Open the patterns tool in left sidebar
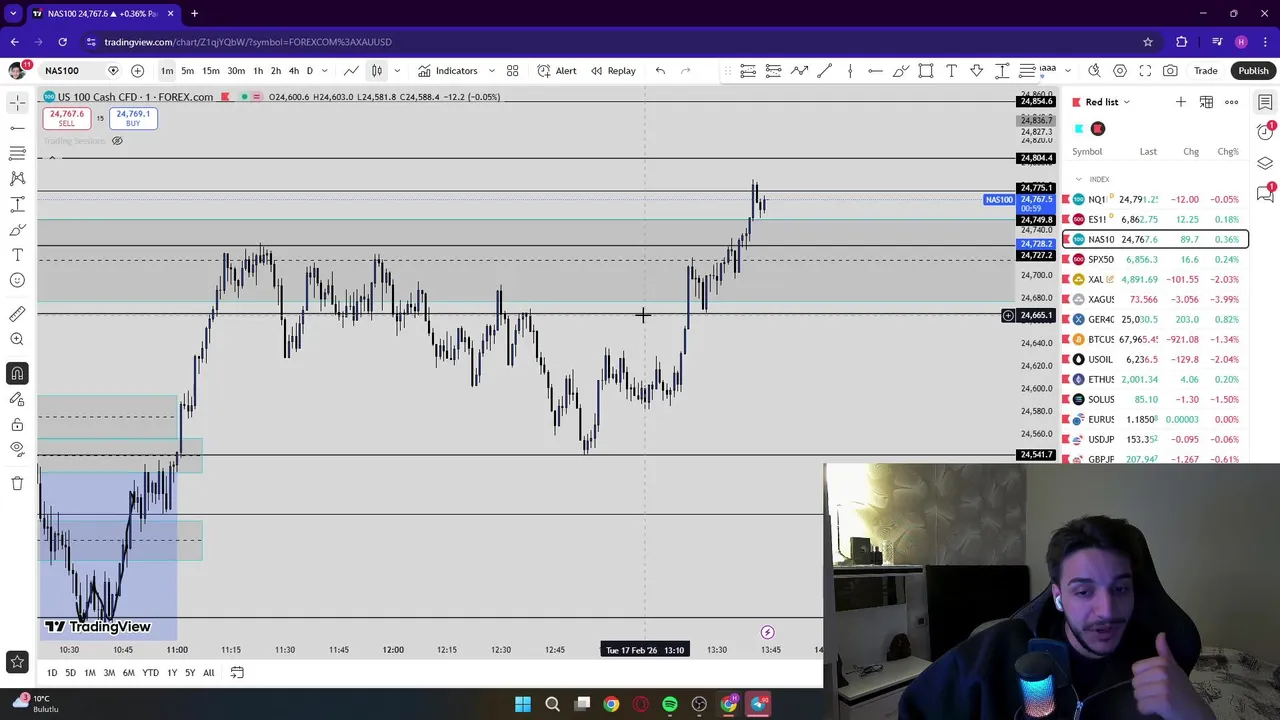This screenshot has height=720, width=1280. coord(17,178)
